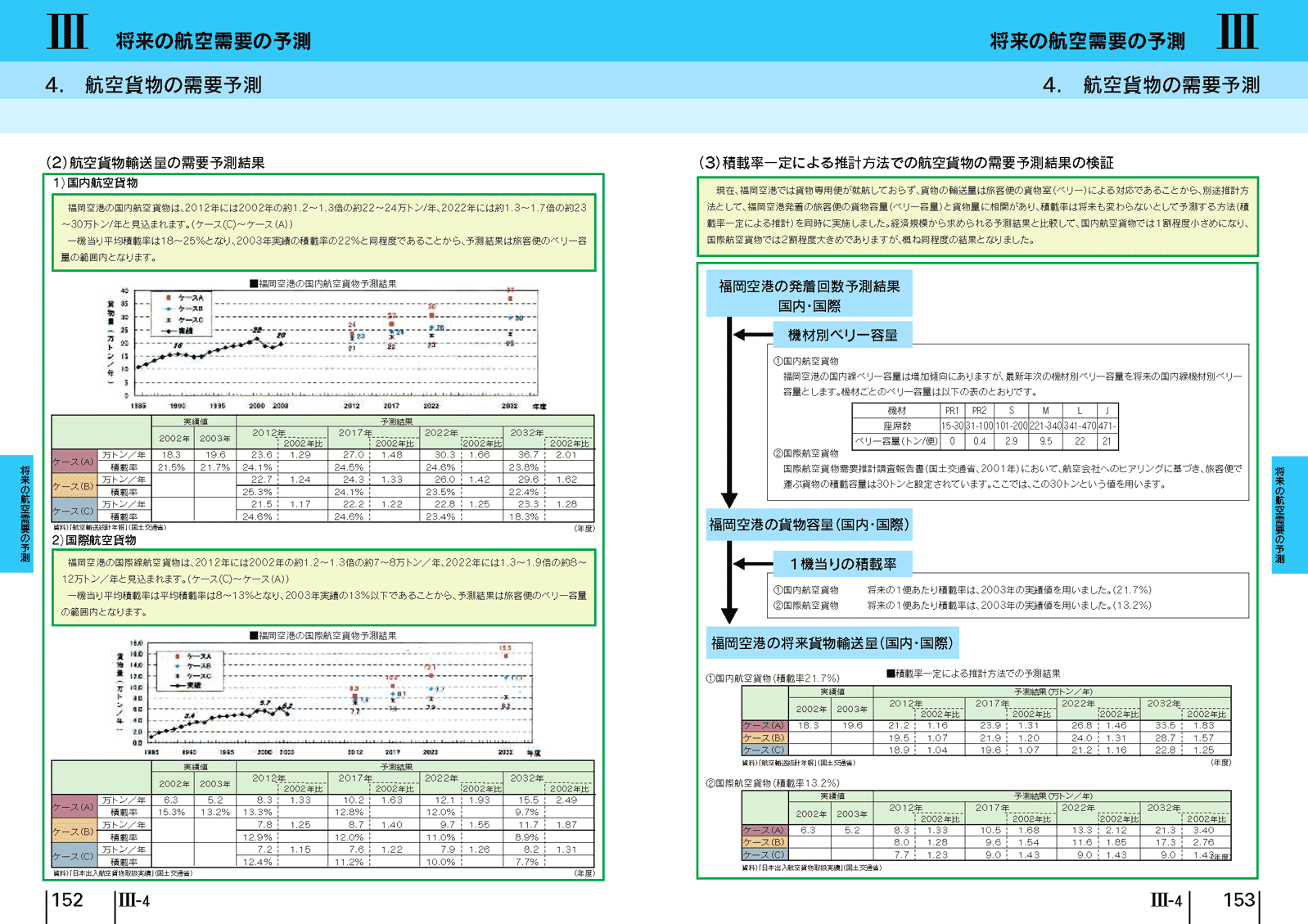Click cell '28.7' in constant-load-factor domestic table
This screenshot has height=924, width=1308.
pyautogui.click(x=1166, y=738)
